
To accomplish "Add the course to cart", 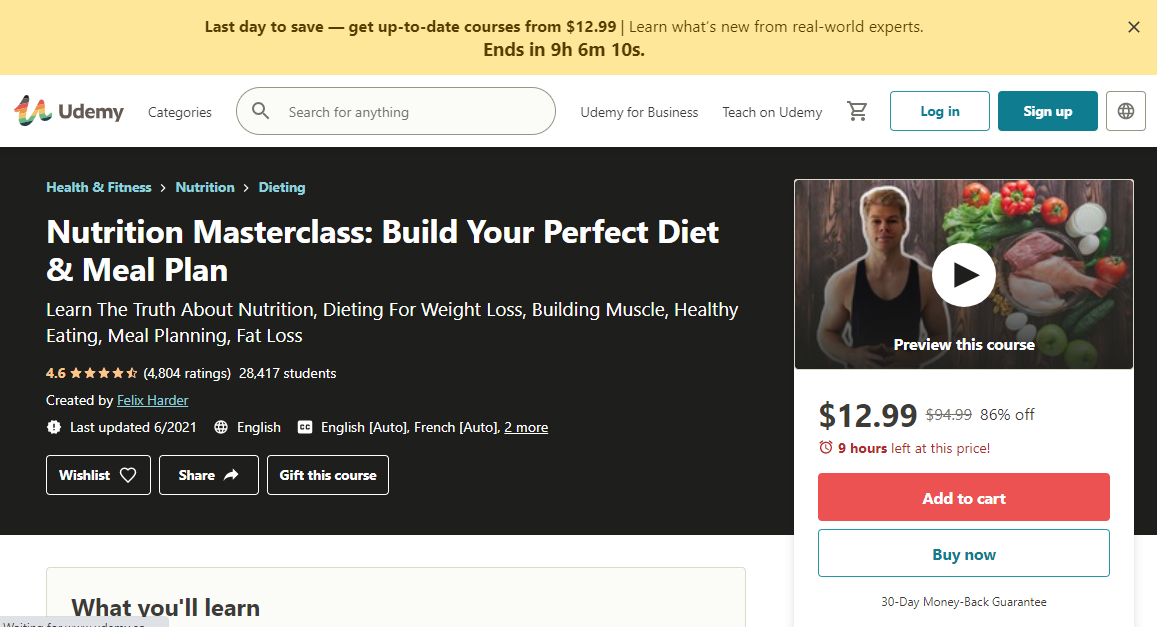I will (963, 497).
